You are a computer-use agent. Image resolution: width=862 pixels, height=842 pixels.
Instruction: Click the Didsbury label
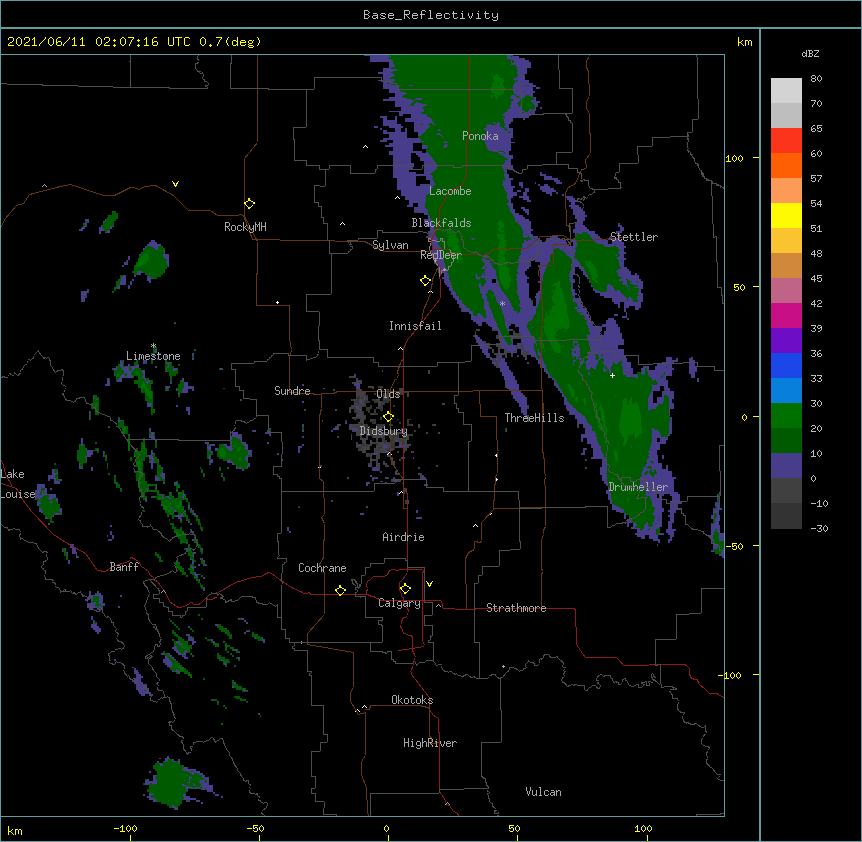point(384,431)
